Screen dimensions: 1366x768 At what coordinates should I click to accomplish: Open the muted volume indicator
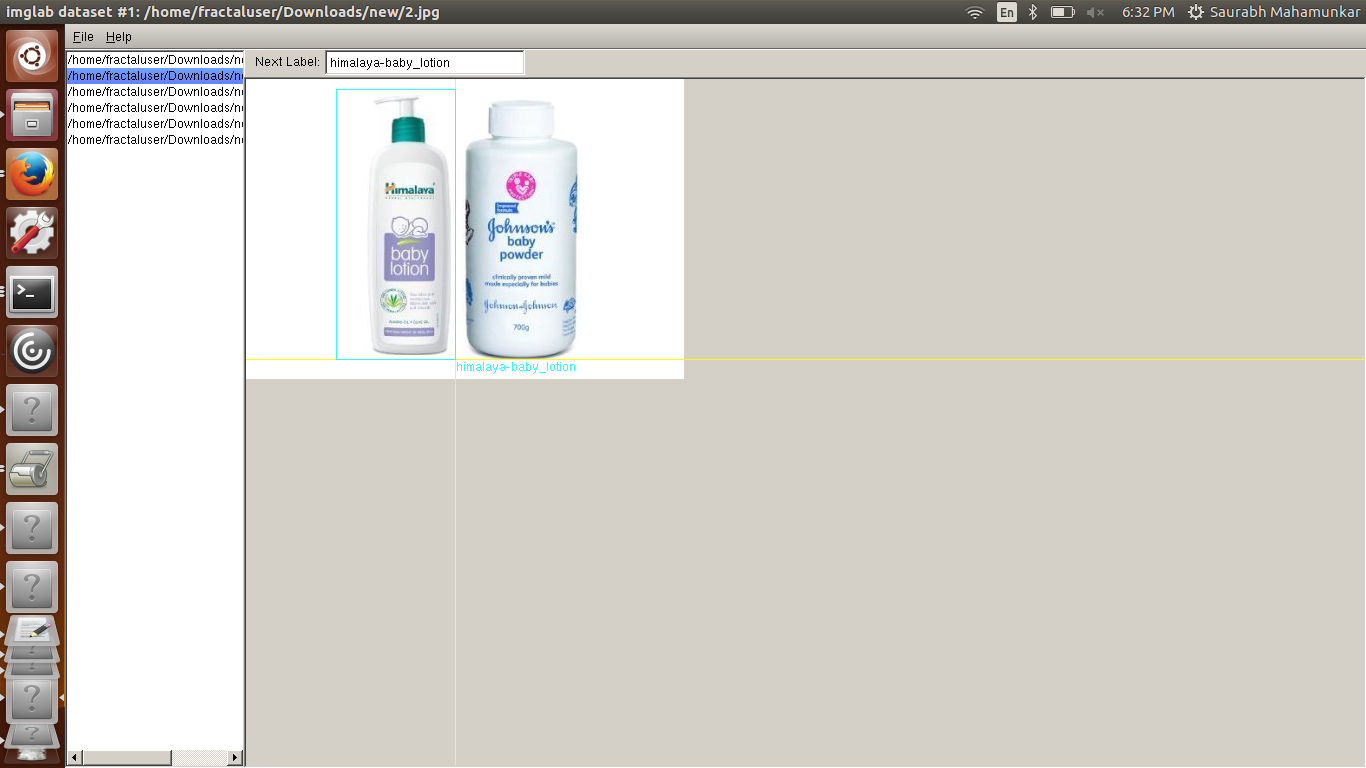click(1095, 12)
